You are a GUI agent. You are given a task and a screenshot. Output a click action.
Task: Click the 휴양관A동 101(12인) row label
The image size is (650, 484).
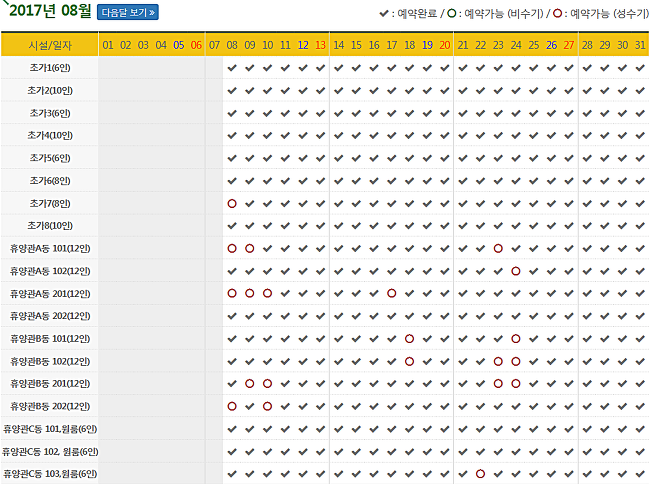click(x=50, y=248)
